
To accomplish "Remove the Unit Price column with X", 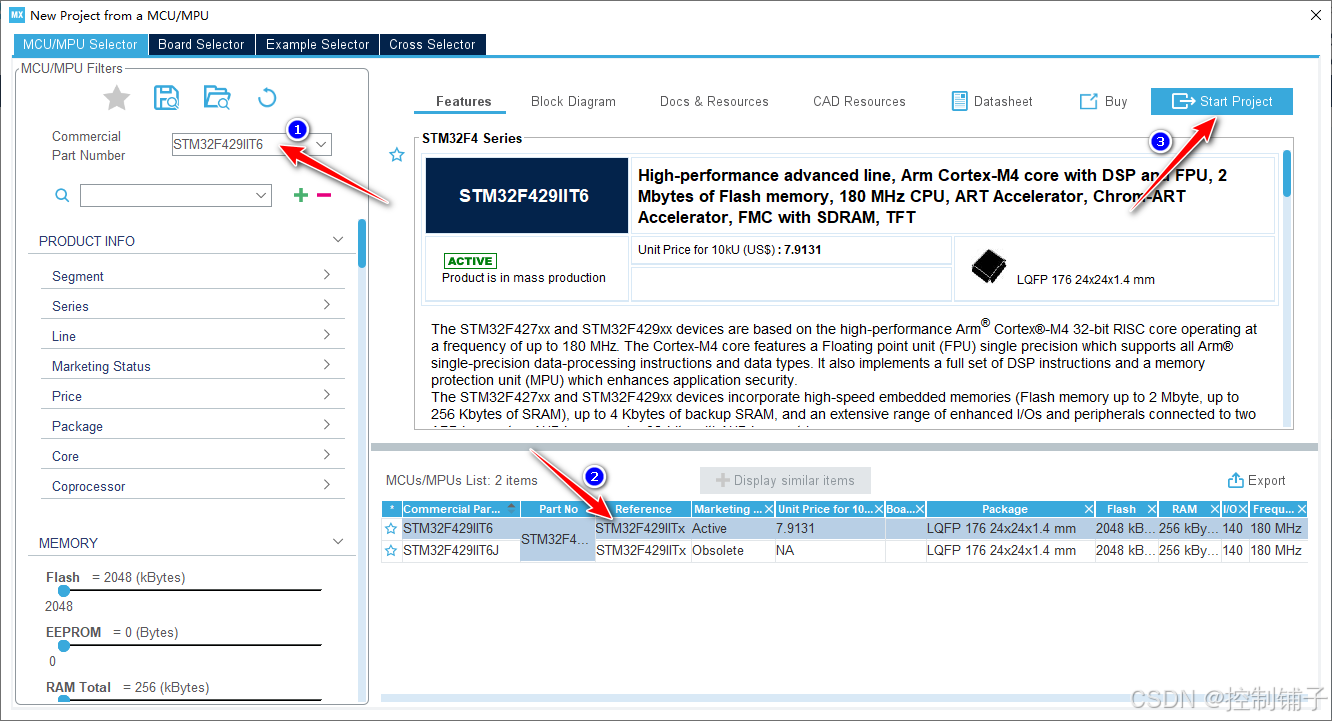I will point(878,509).
